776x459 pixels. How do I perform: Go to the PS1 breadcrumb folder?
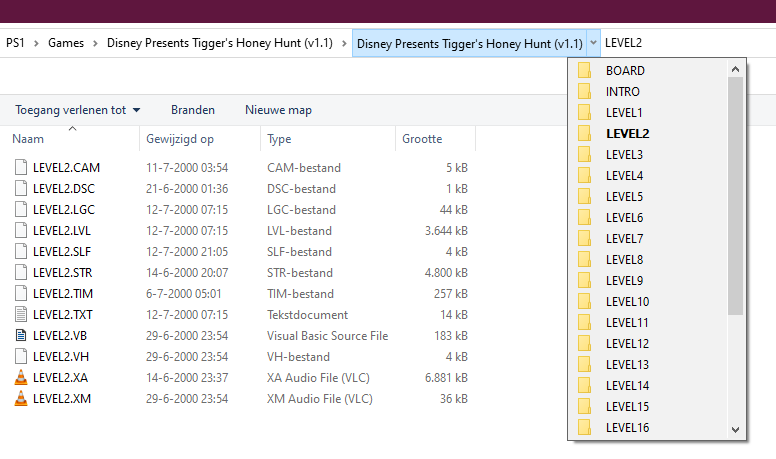click(x=15, y=43)
